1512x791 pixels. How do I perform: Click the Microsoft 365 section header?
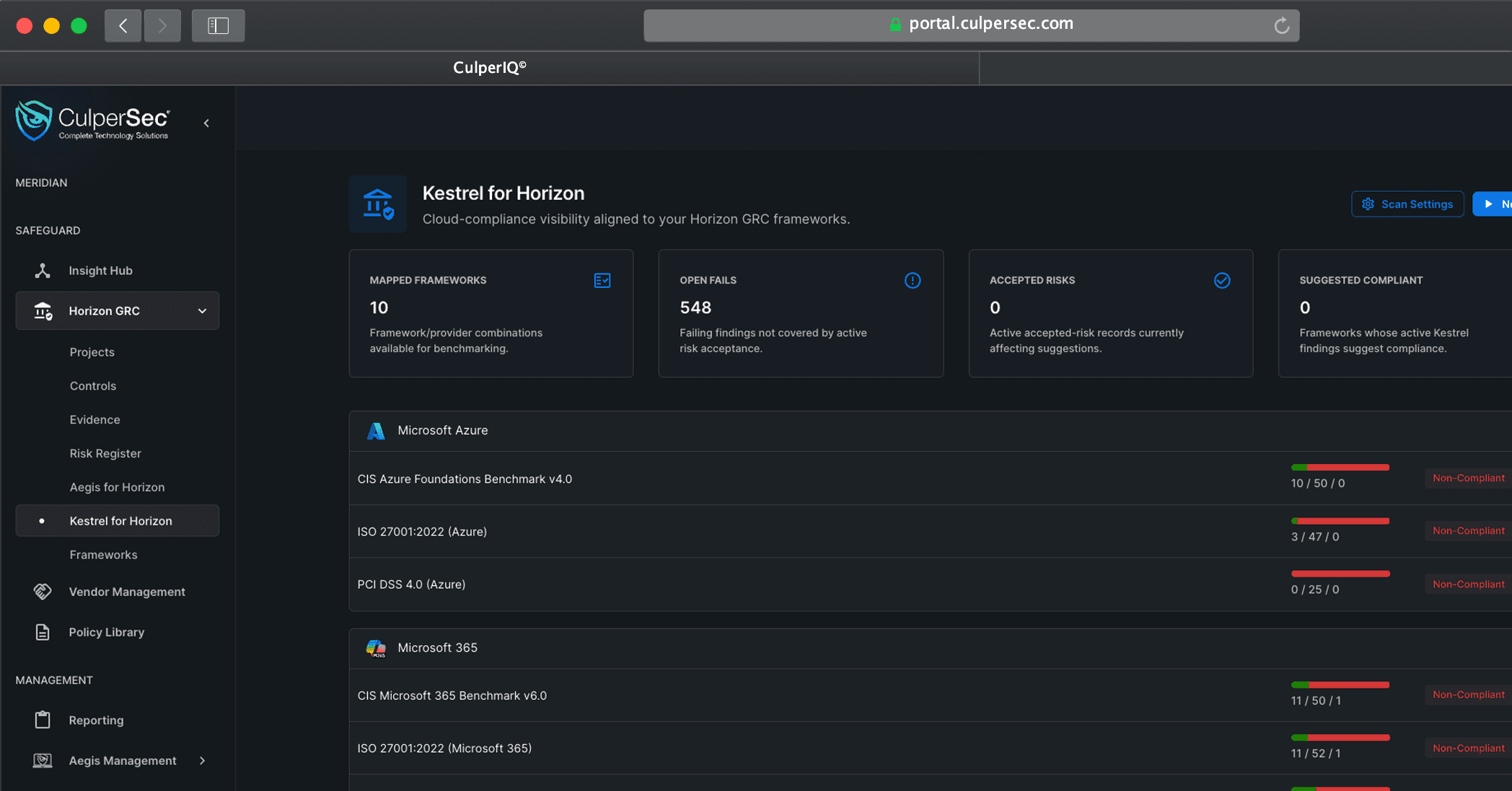point(931,648)
